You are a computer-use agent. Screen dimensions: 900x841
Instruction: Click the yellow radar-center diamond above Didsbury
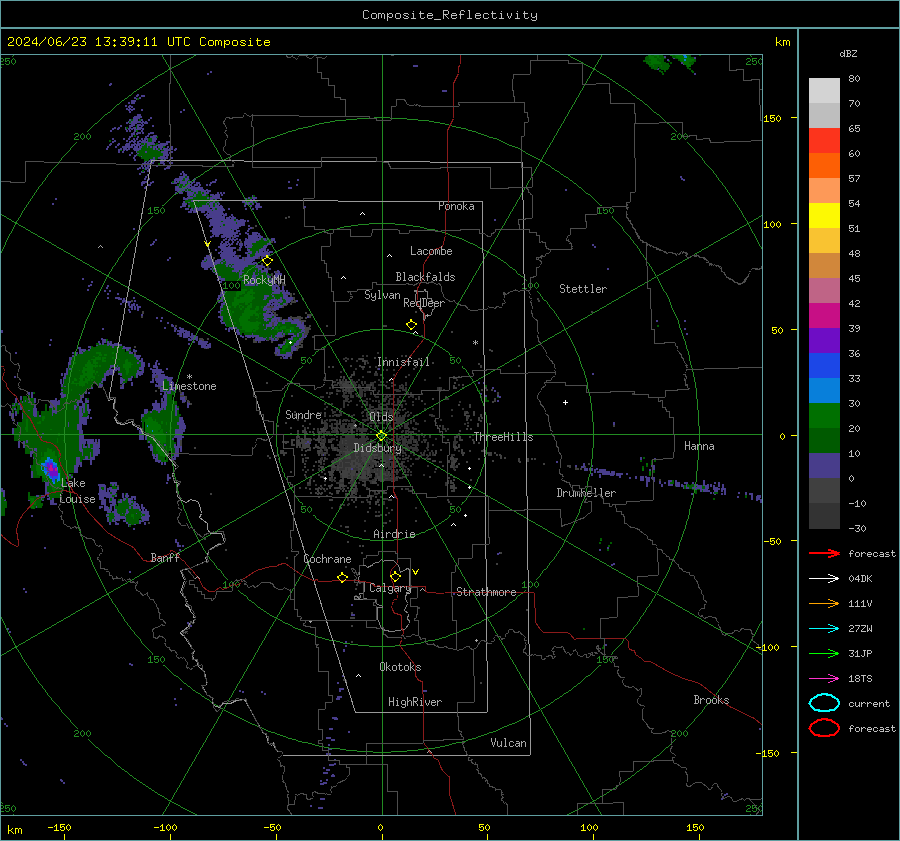click(382, 436)
